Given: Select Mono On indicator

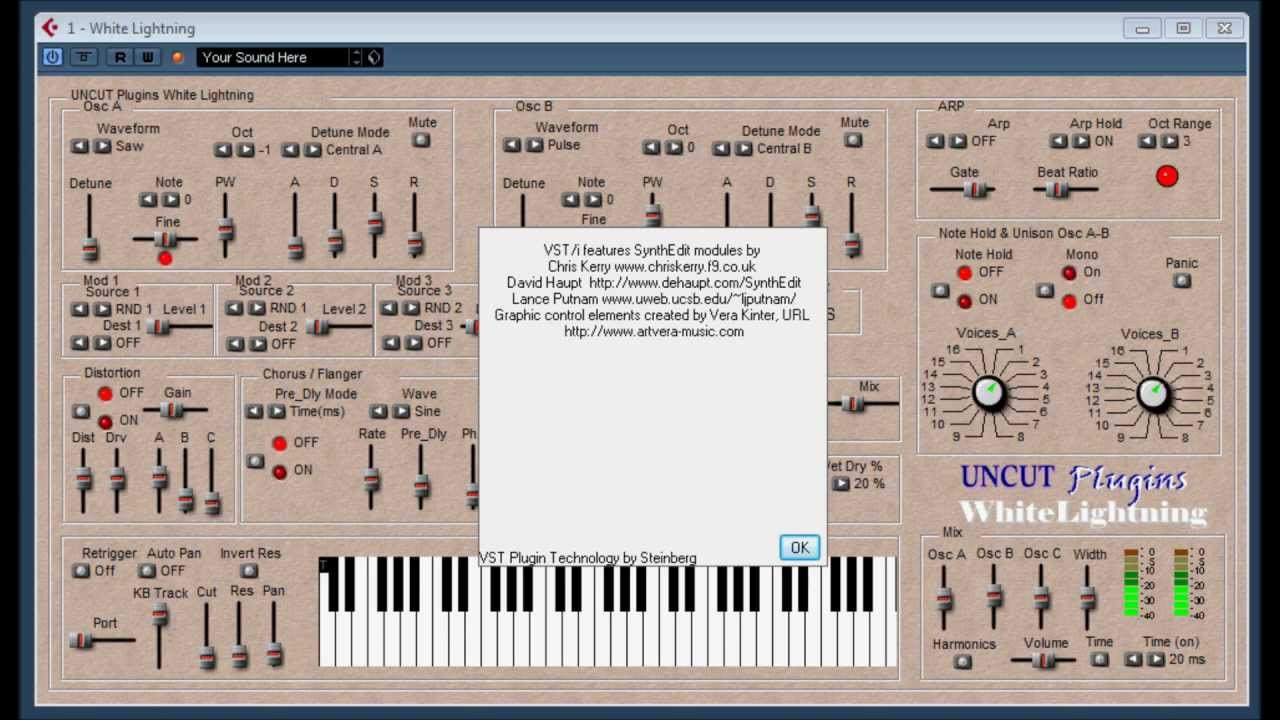Looking at the screenshot, I should pos(1069,273).
